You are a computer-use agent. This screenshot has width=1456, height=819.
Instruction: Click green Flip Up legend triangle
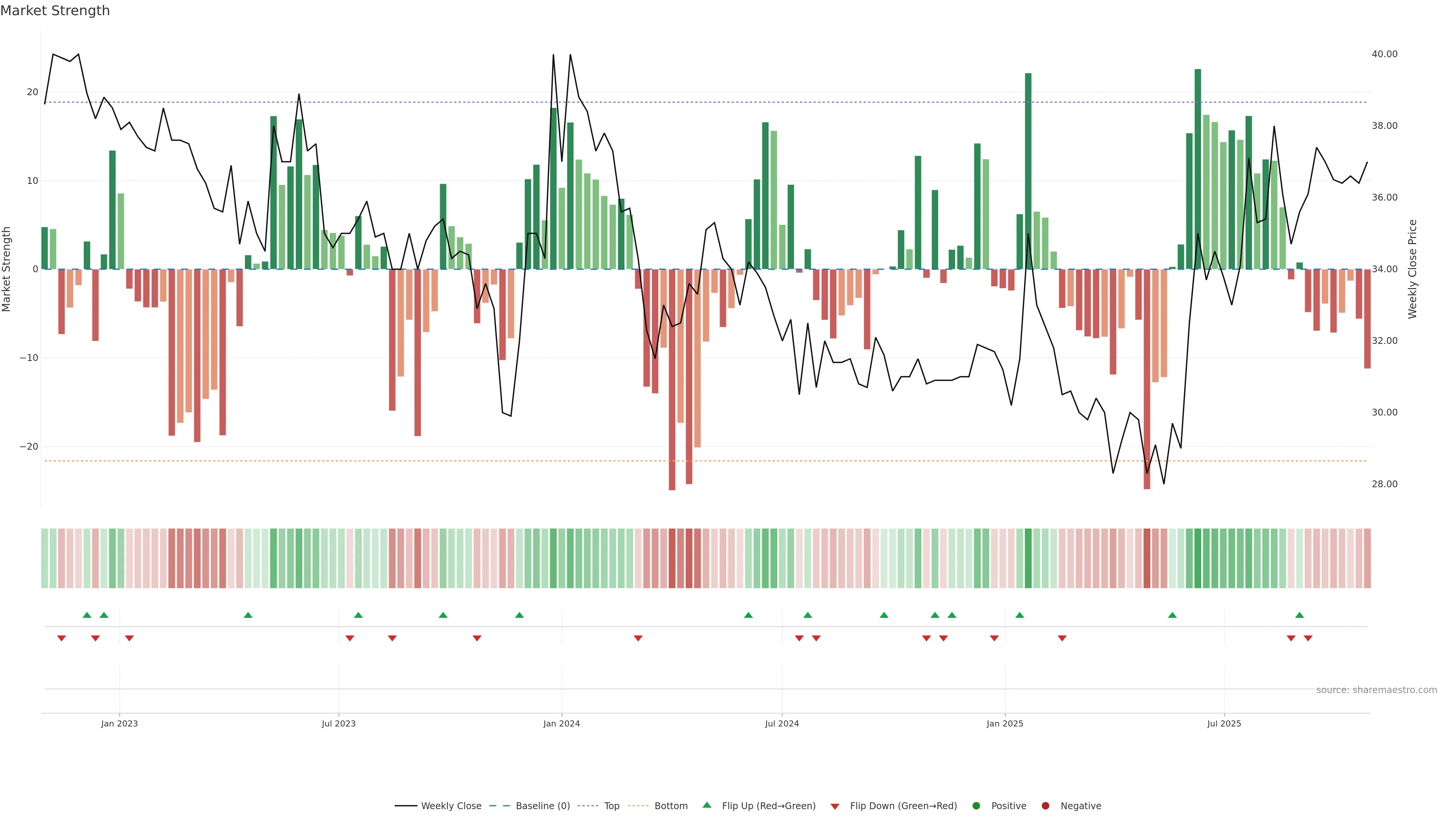[x=706, y=805]
